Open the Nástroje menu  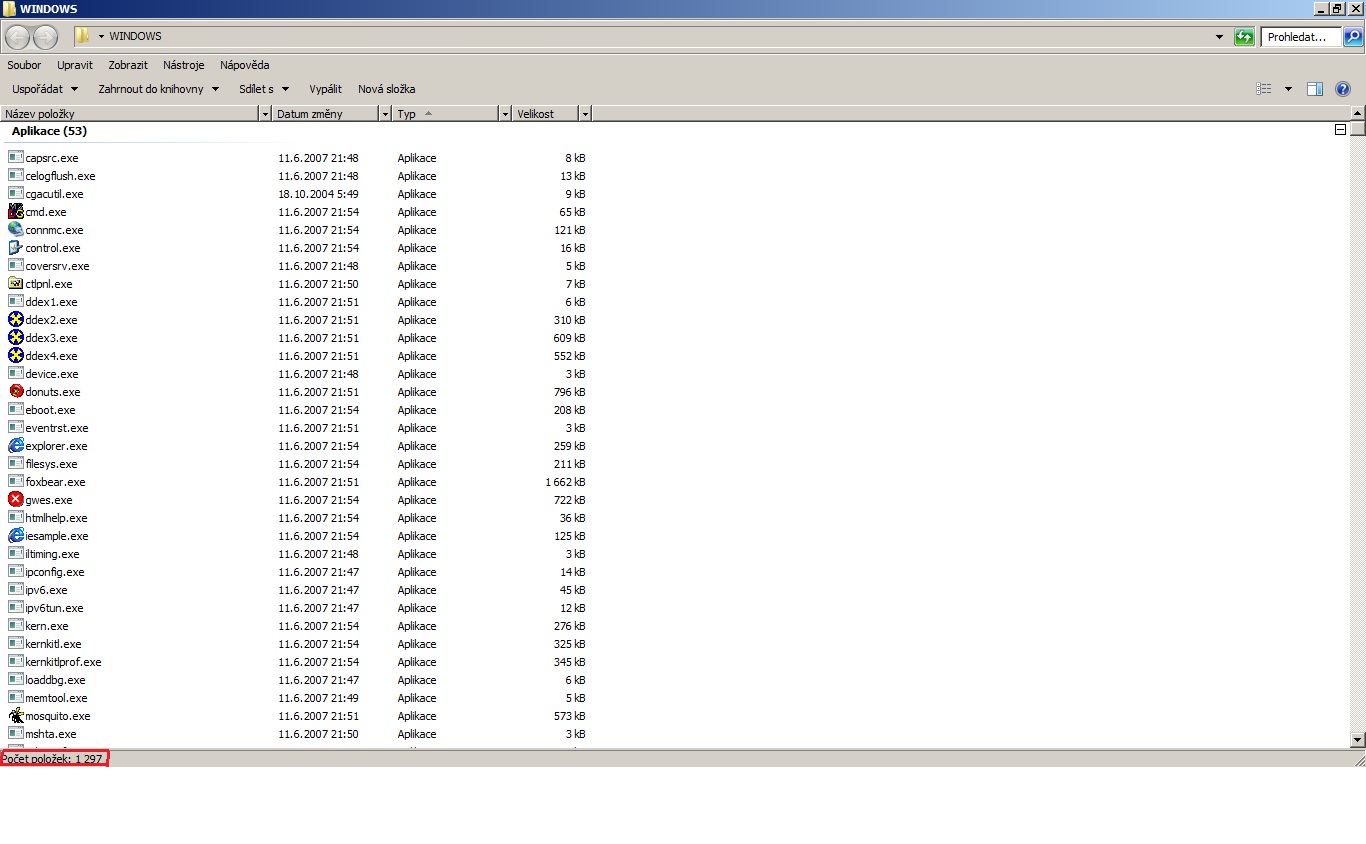184,65
